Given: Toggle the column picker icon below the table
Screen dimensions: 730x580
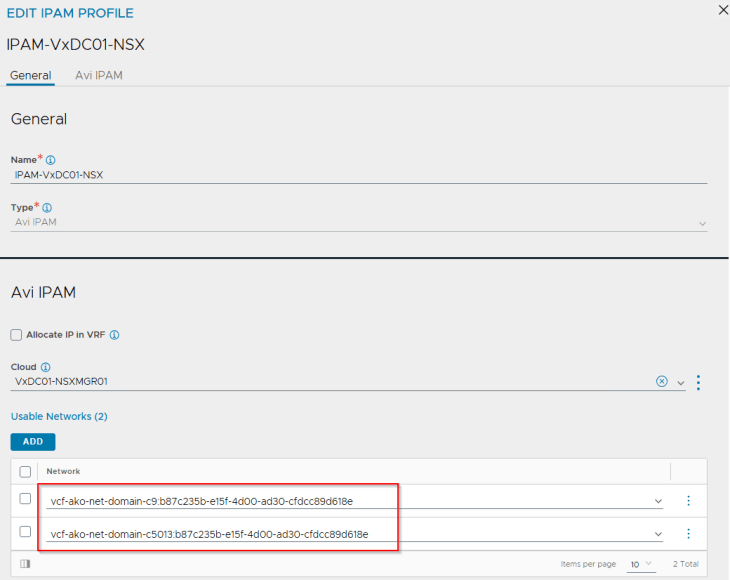Looking at the screenshot, I should point(25,564).
